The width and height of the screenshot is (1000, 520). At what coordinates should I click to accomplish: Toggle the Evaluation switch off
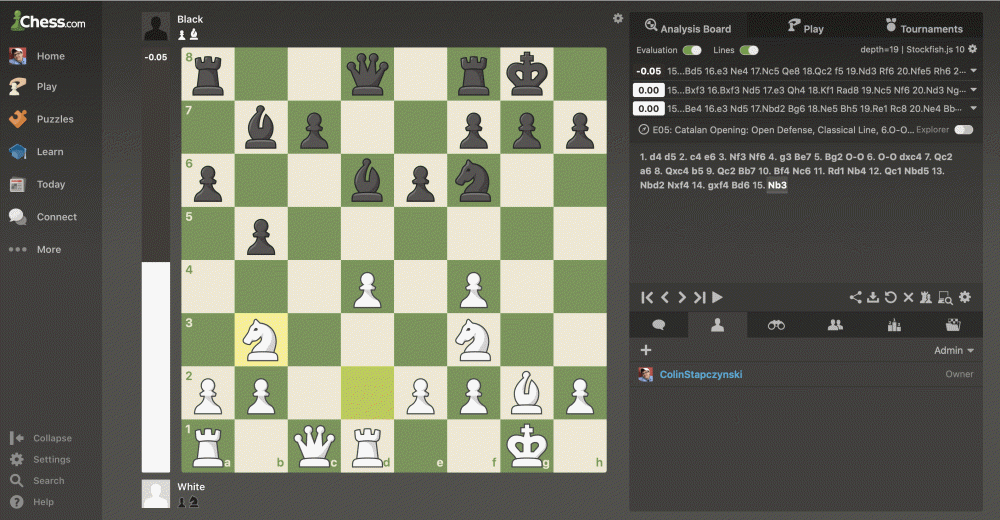(x=691, y=50)
